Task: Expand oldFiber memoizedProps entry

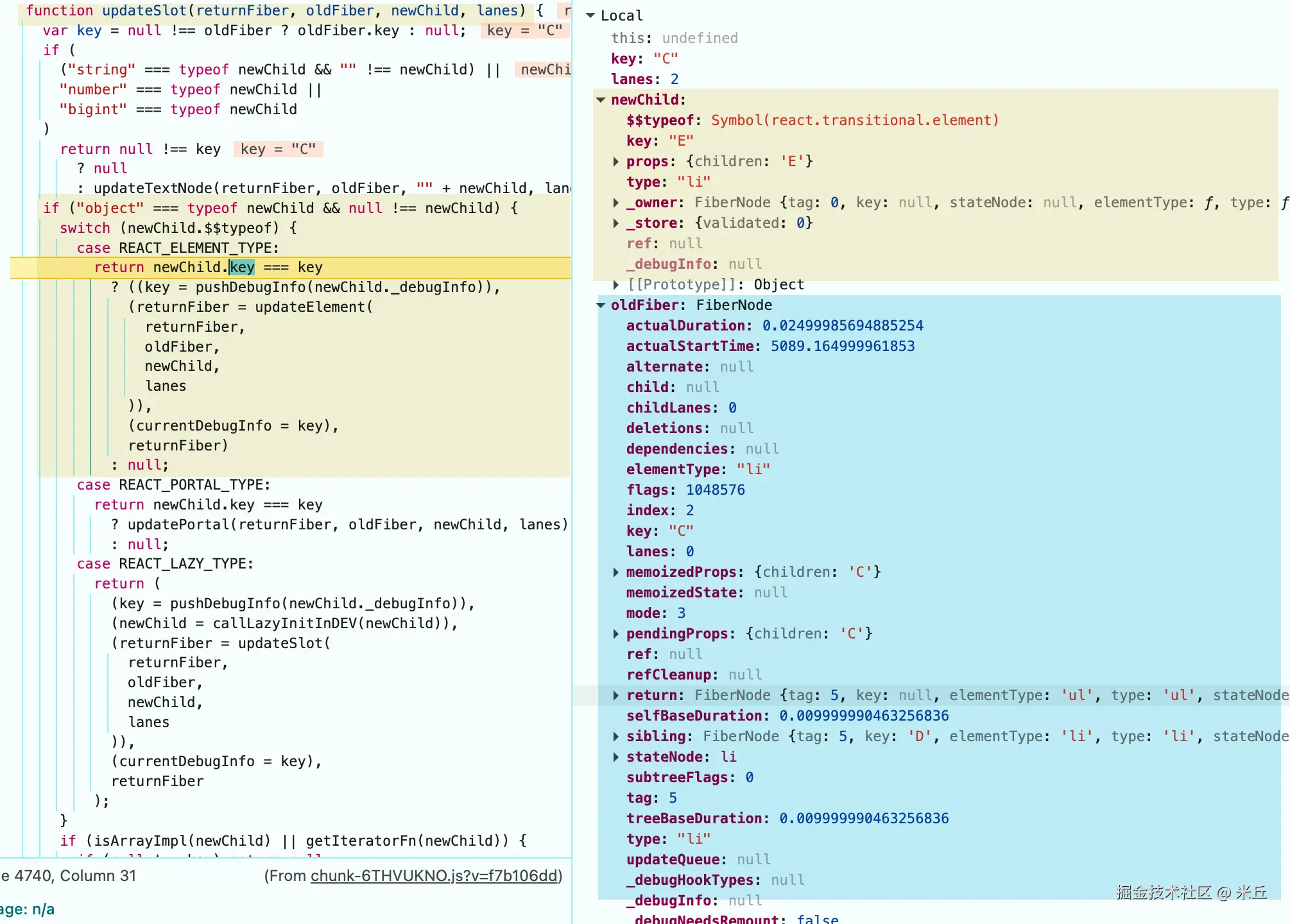Action: click(616, 572)
